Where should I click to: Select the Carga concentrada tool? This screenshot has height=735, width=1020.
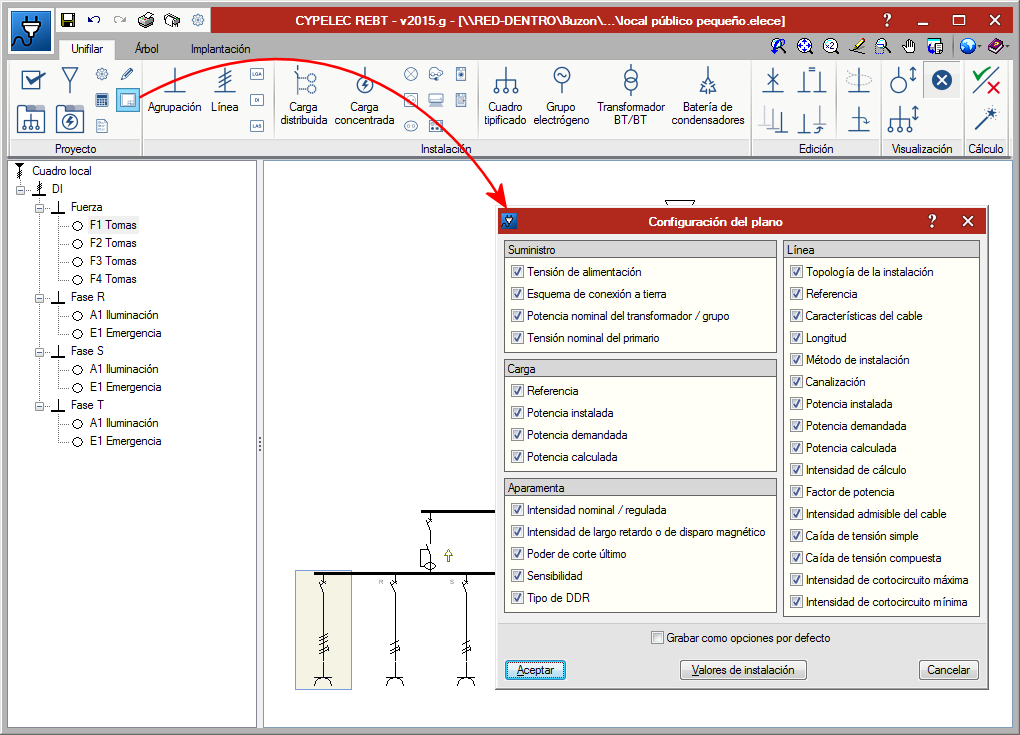364,96
